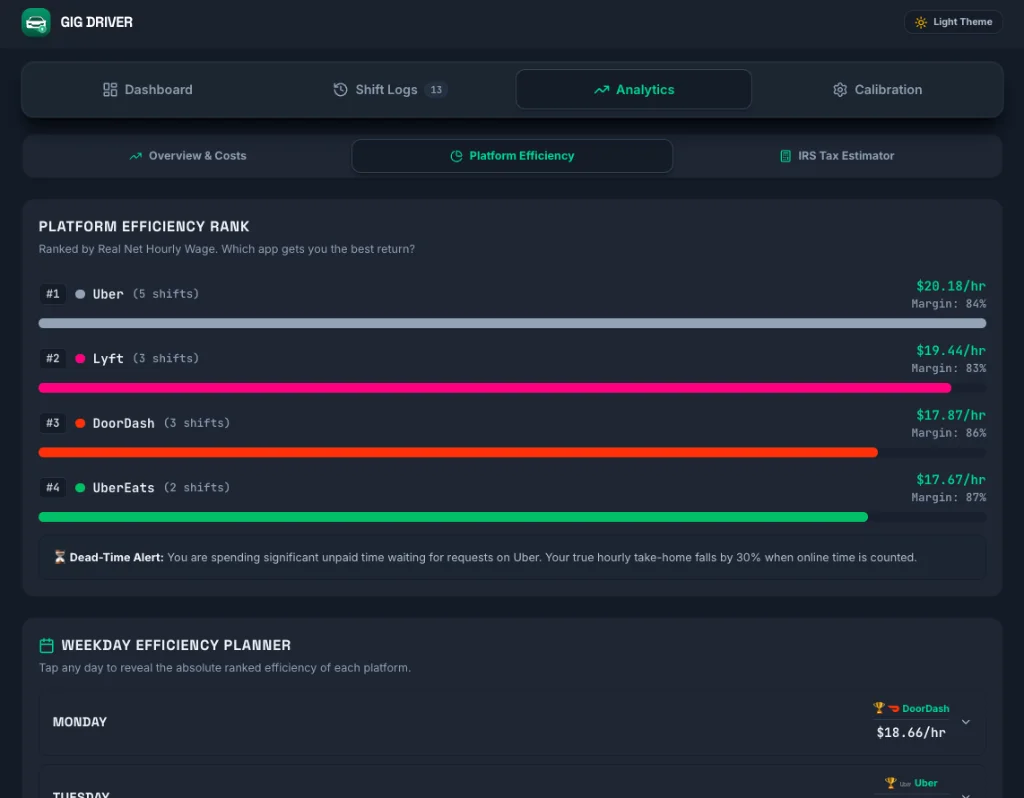Click the trophy icon in Monday row
1024x798 pixels.
879,708
